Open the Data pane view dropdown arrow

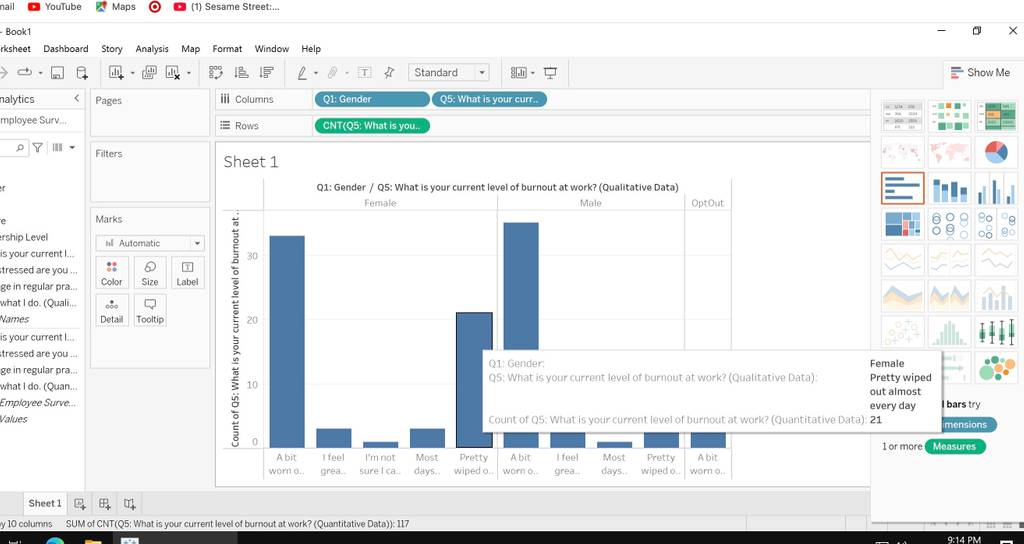pyautogui.click(x=72, y=148)
